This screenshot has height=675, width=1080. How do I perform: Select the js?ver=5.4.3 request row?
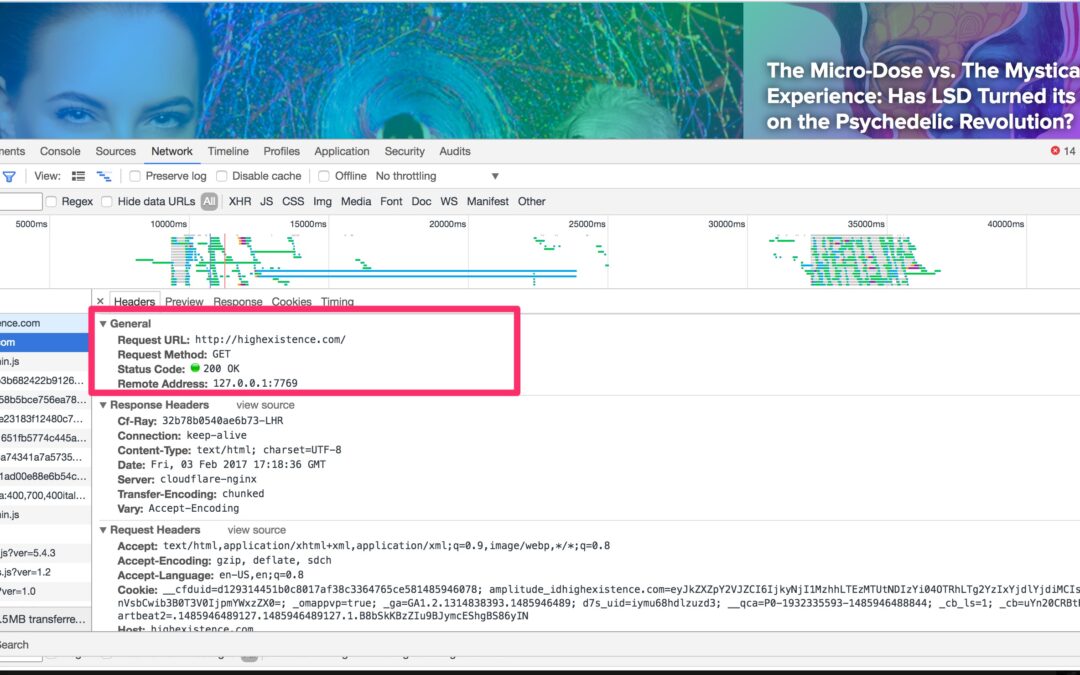pyautogui.click(x=45, y=553)
